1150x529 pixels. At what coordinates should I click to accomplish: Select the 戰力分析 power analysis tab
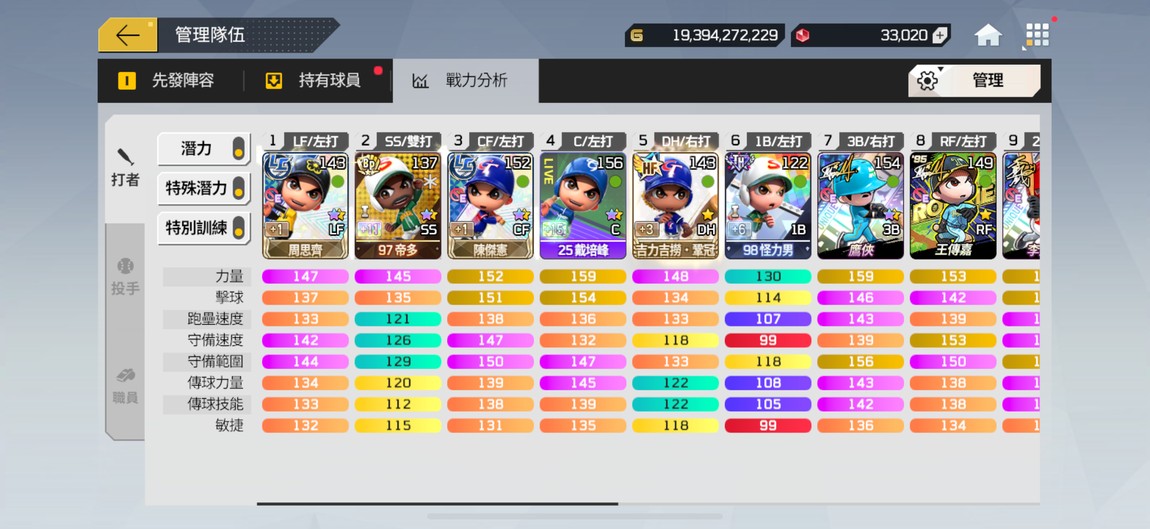click(465, 81)
